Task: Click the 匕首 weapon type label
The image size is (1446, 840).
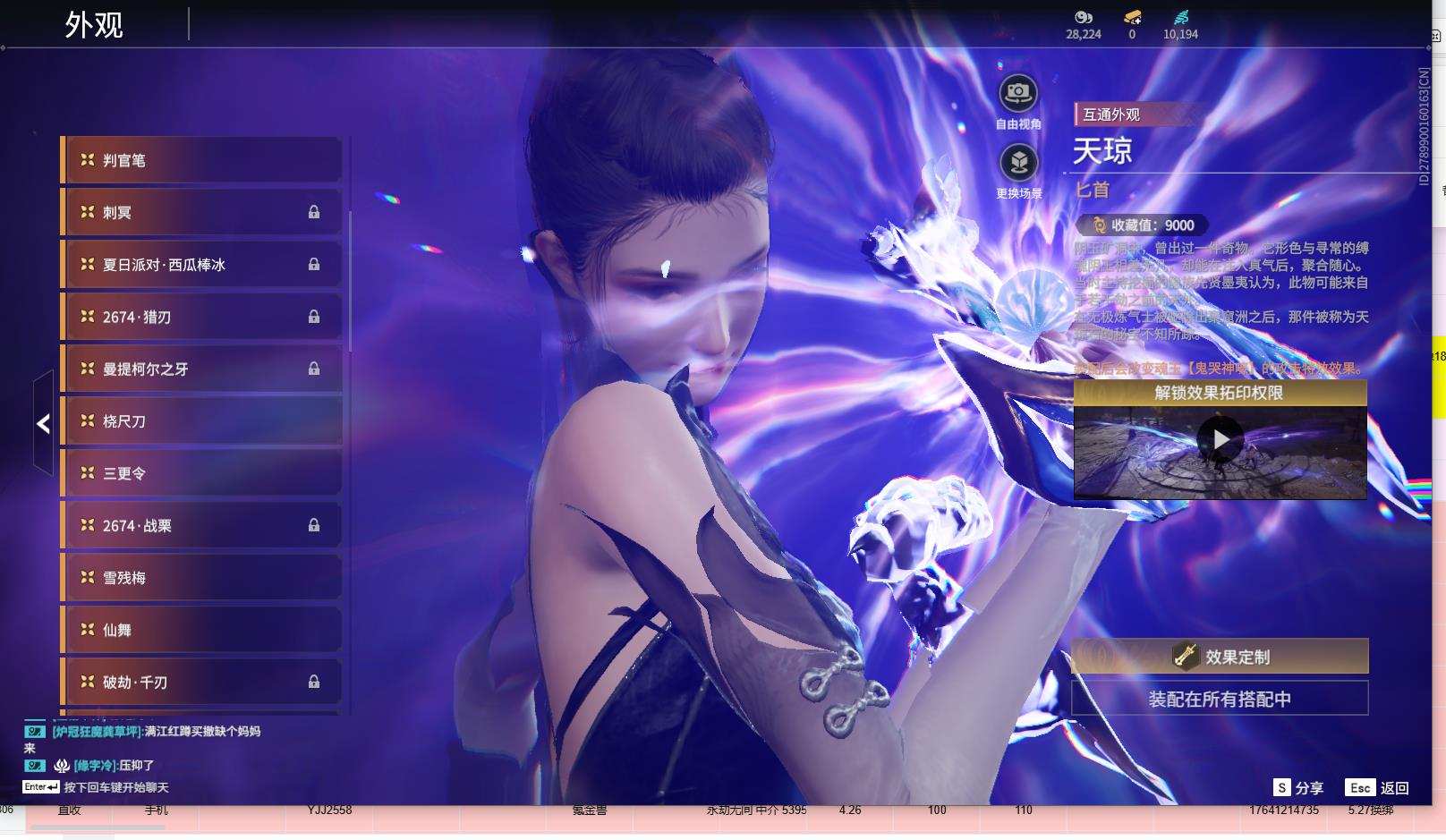Action: [x=1092, y=190]
